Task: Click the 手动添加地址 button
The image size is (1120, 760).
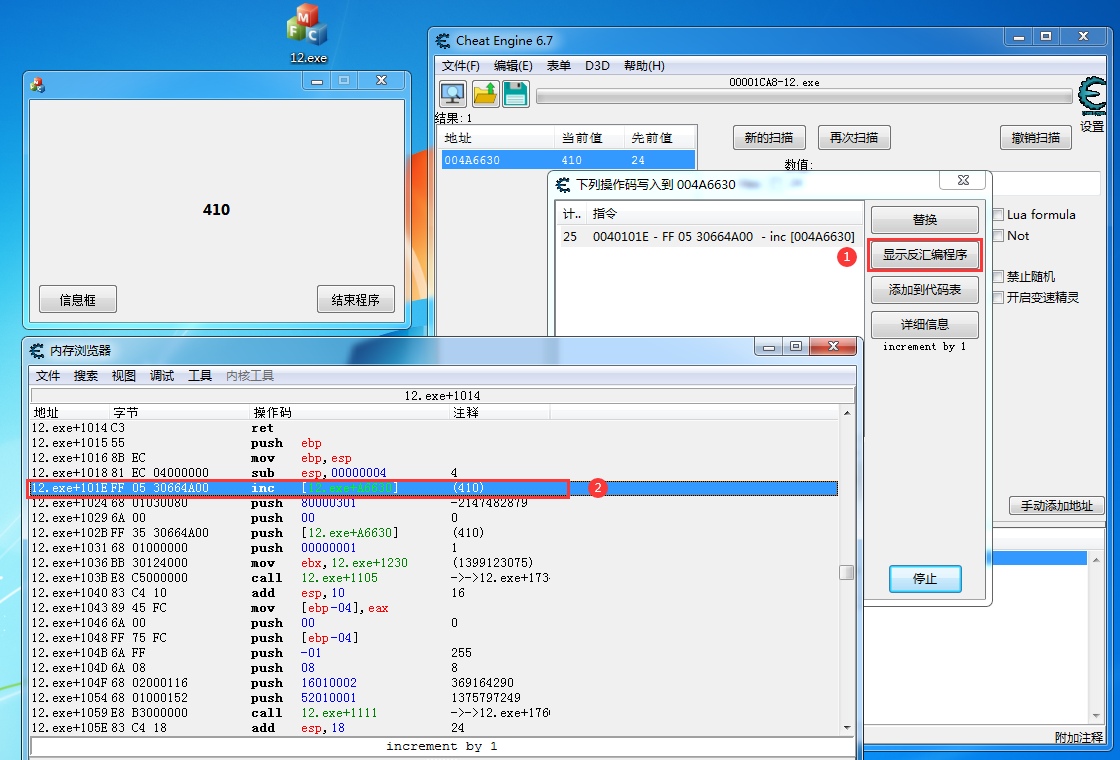Action: coord(1056,506)
